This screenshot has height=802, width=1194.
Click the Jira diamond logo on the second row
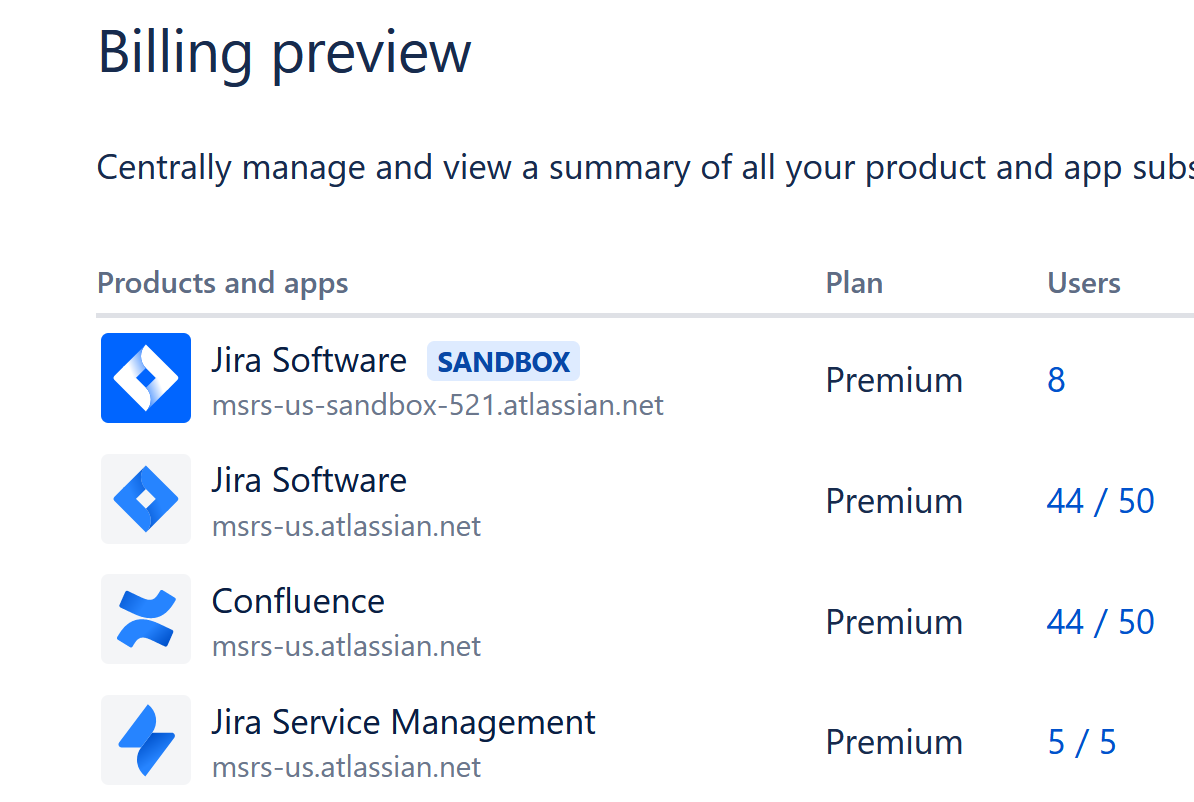pos(145,499)
